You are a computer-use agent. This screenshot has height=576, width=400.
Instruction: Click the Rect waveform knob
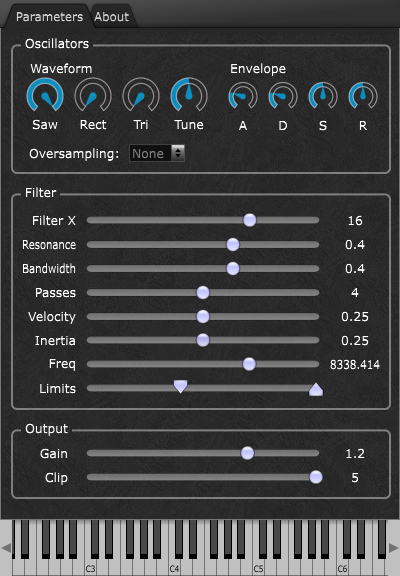[93, 96]
